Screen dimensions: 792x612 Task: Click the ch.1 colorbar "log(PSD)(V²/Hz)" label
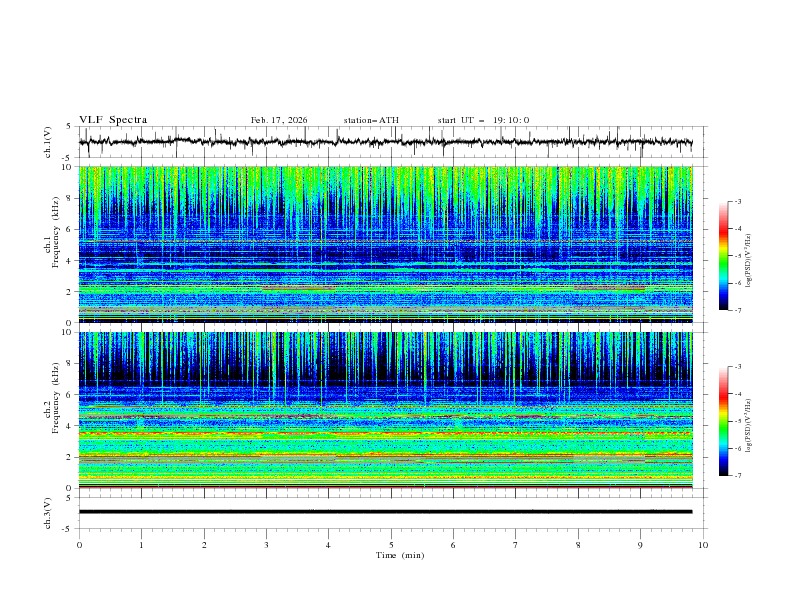(x=748, y=261)
